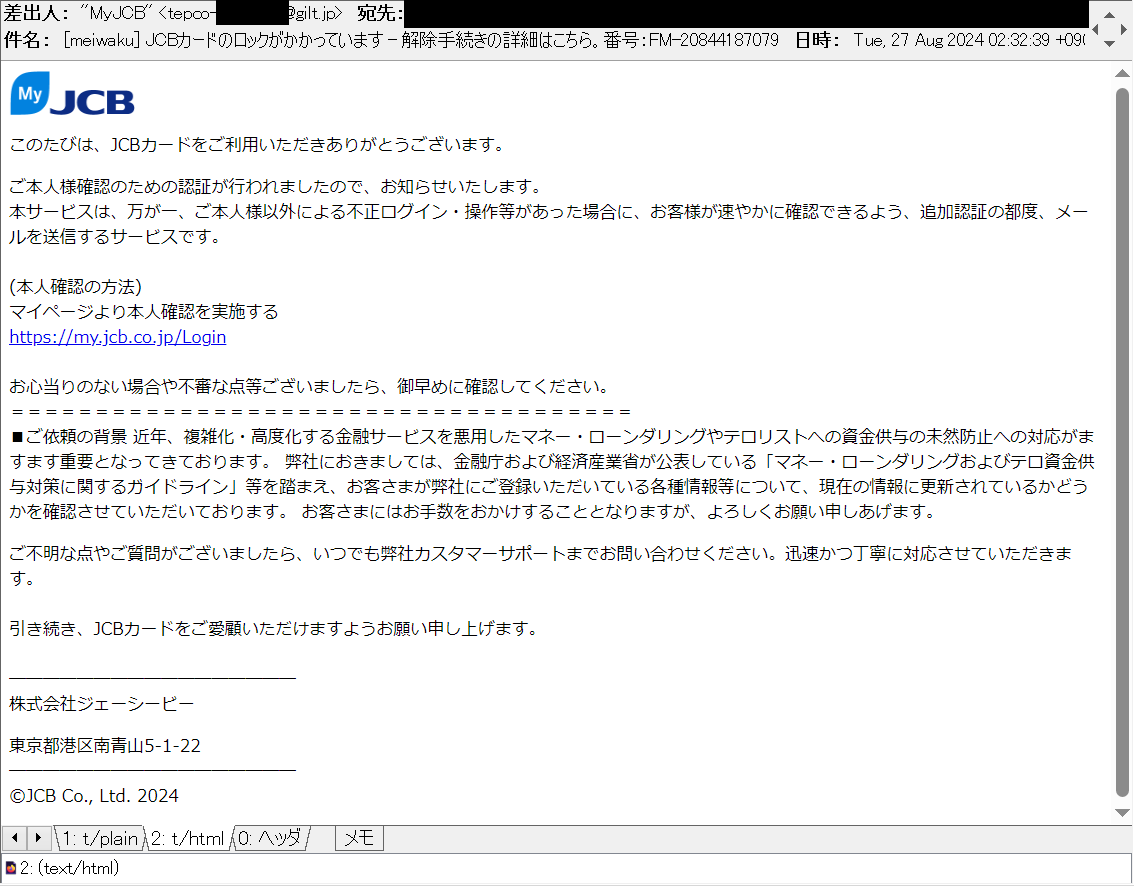Viewport: 1134px width, 886px height.
Task: Click the paragraph beginning ■ご依頼の背景
Action: [553, 474]
